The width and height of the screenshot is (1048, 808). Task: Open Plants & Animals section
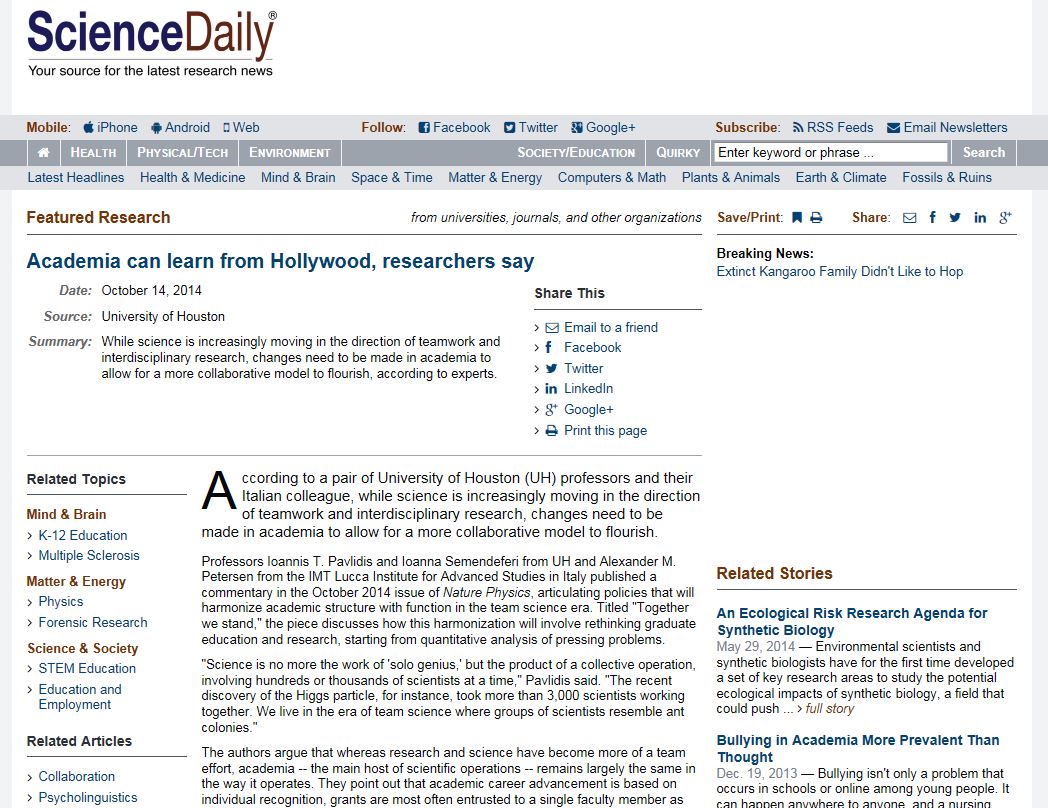click(731, 178)
